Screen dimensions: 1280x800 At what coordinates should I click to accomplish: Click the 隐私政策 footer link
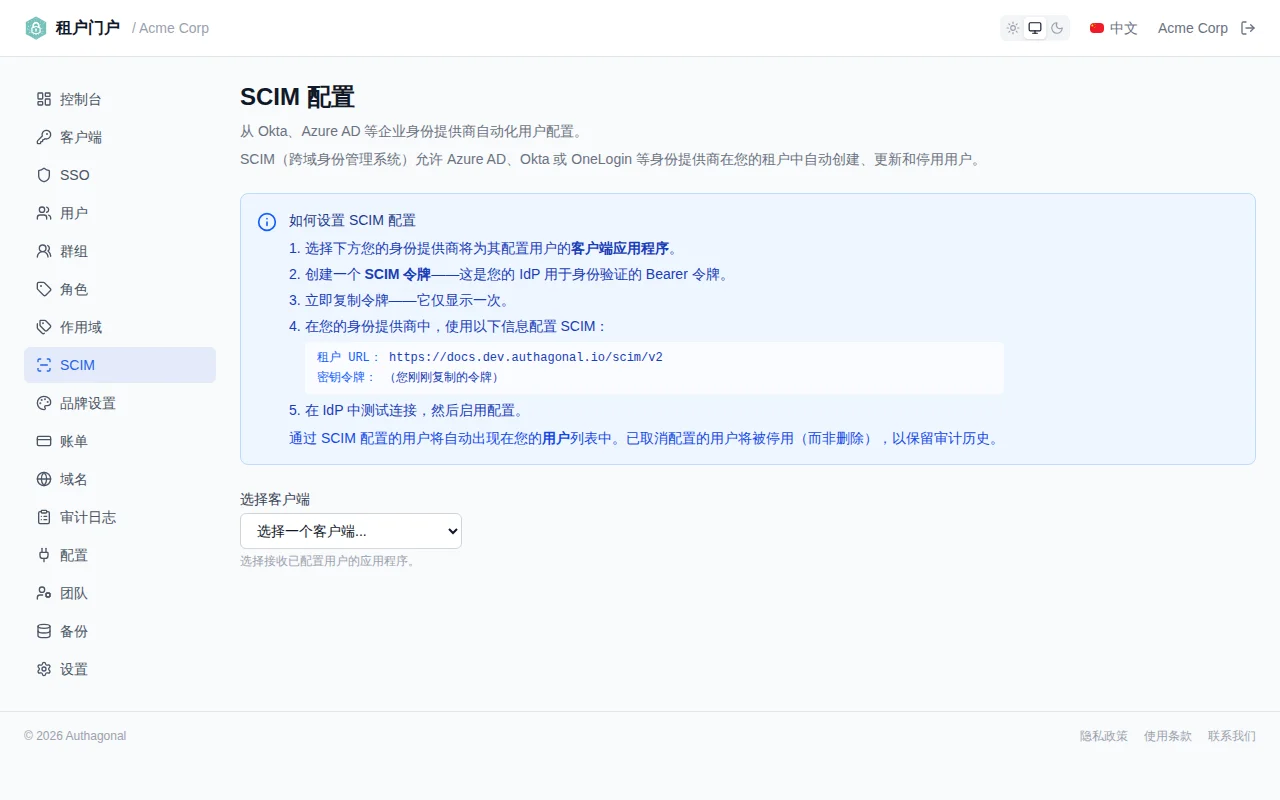click(x=1104, y=736)
